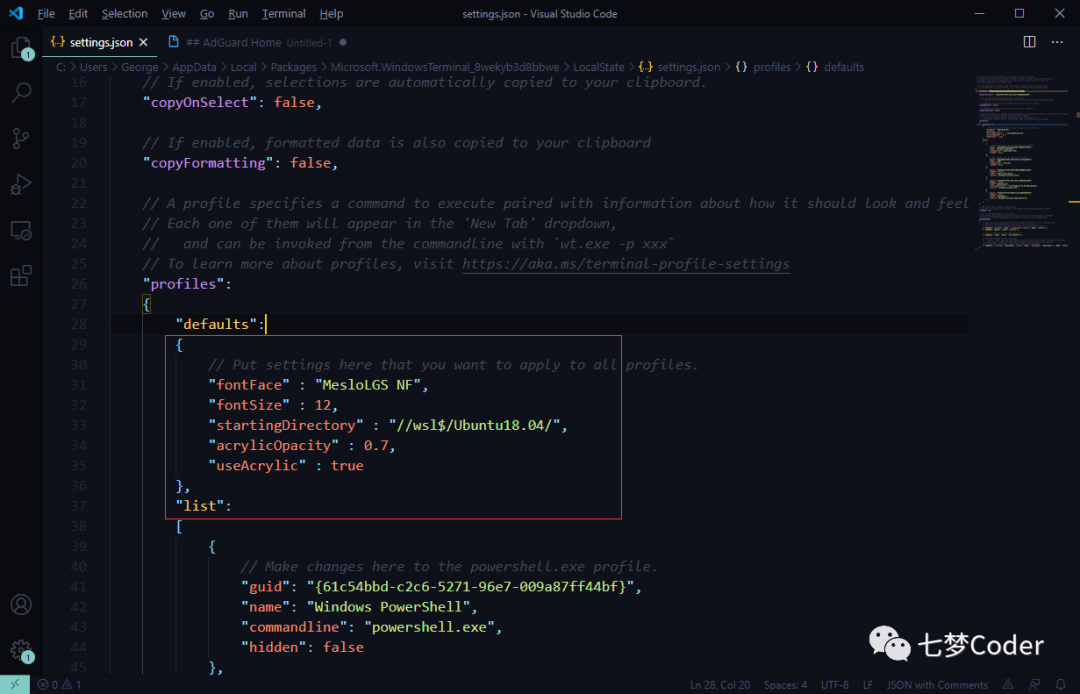This screenshot has width=1080, height=694.
Task: Open the aka.ms terminal-profile-settings link
Action: tap(625, 264)
